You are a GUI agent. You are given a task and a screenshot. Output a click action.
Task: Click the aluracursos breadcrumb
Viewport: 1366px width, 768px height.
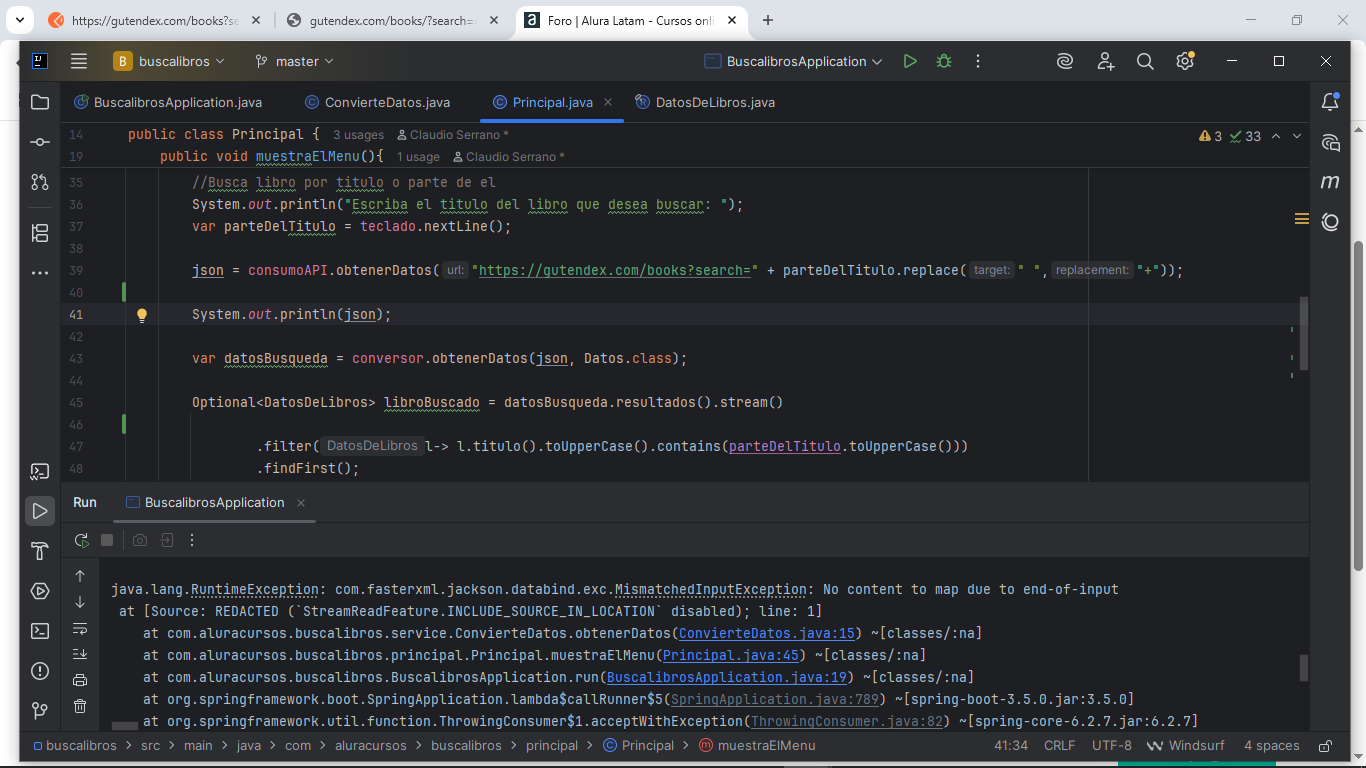click(x=370, y=746)
